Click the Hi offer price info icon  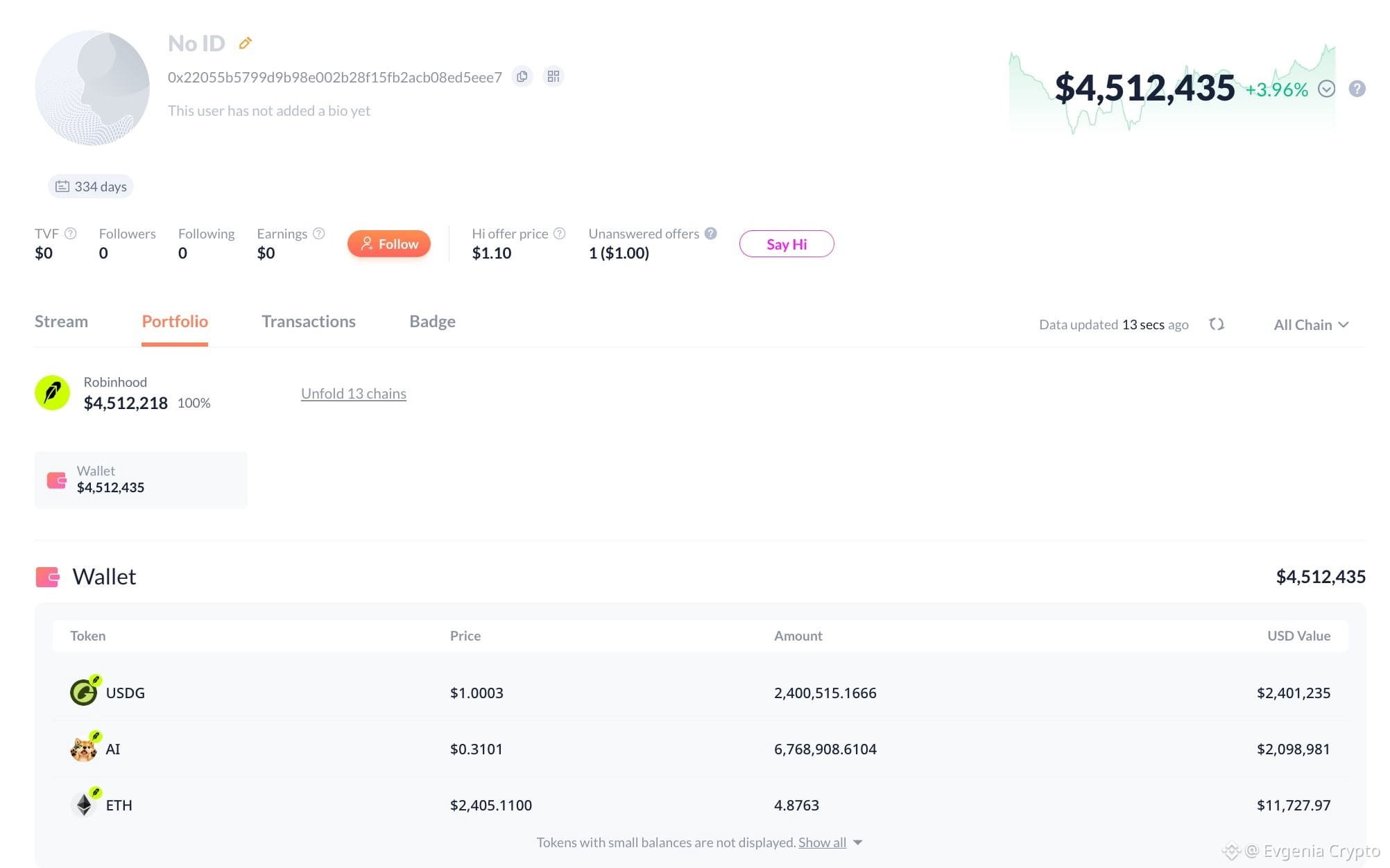[560, 234]
